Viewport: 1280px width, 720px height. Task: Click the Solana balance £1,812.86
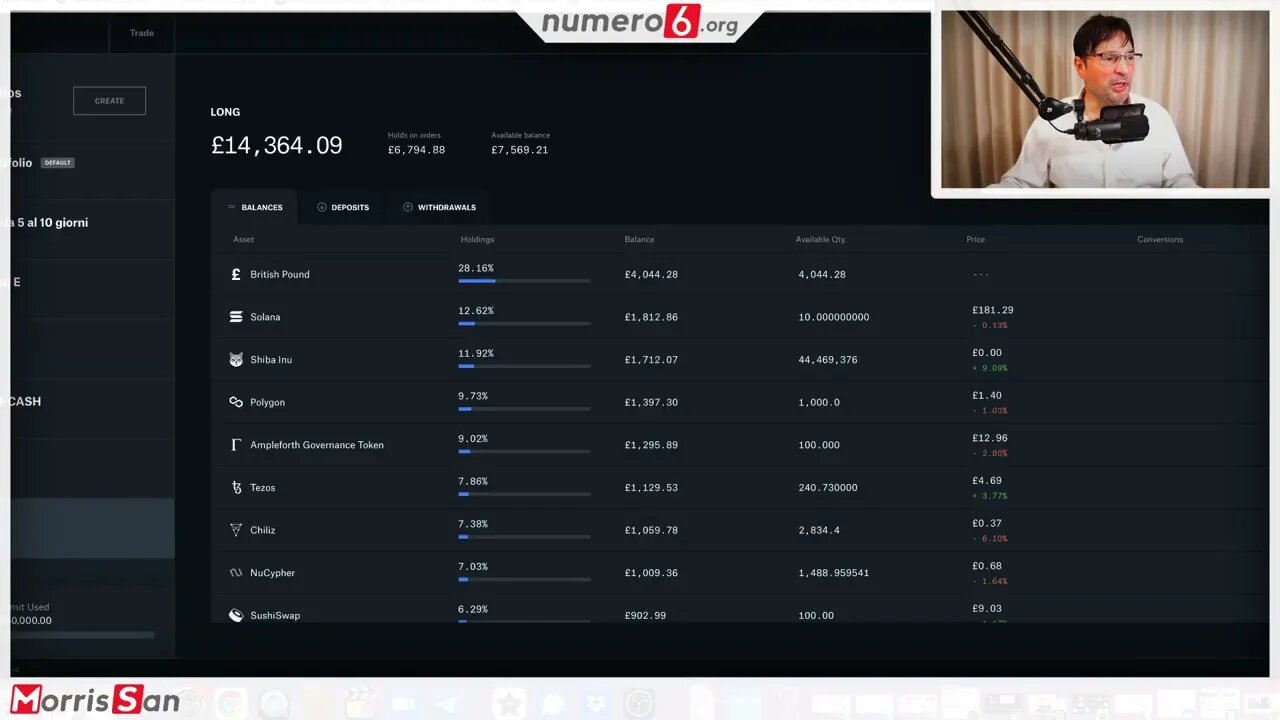point(651,317)
